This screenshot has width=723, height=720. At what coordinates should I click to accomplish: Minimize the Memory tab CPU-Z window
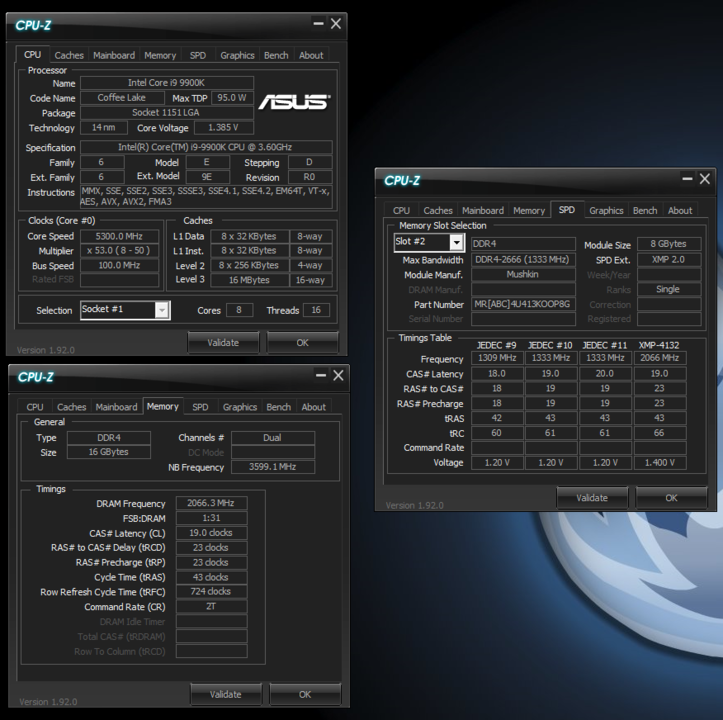(320, 375)
